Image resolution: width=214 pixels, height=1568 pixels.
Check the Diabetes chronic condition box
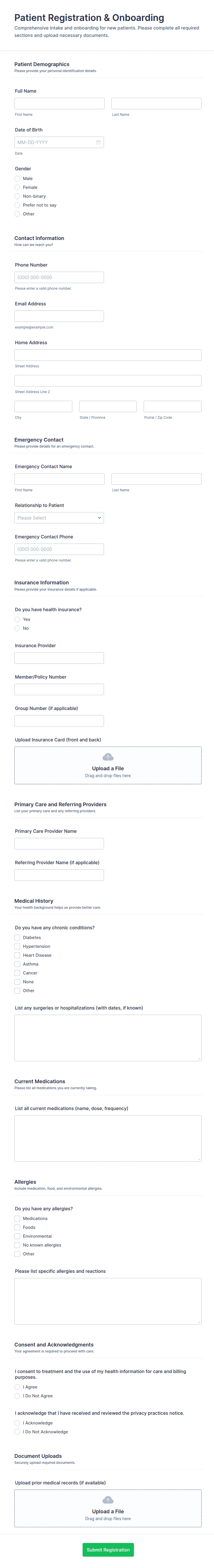click(18, 937)
